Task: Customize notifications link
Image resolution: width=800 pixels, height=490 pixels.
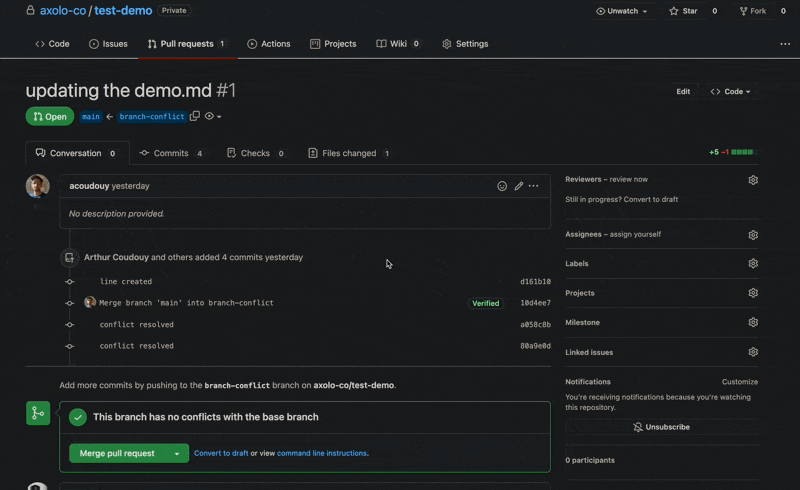Action: 740,382
